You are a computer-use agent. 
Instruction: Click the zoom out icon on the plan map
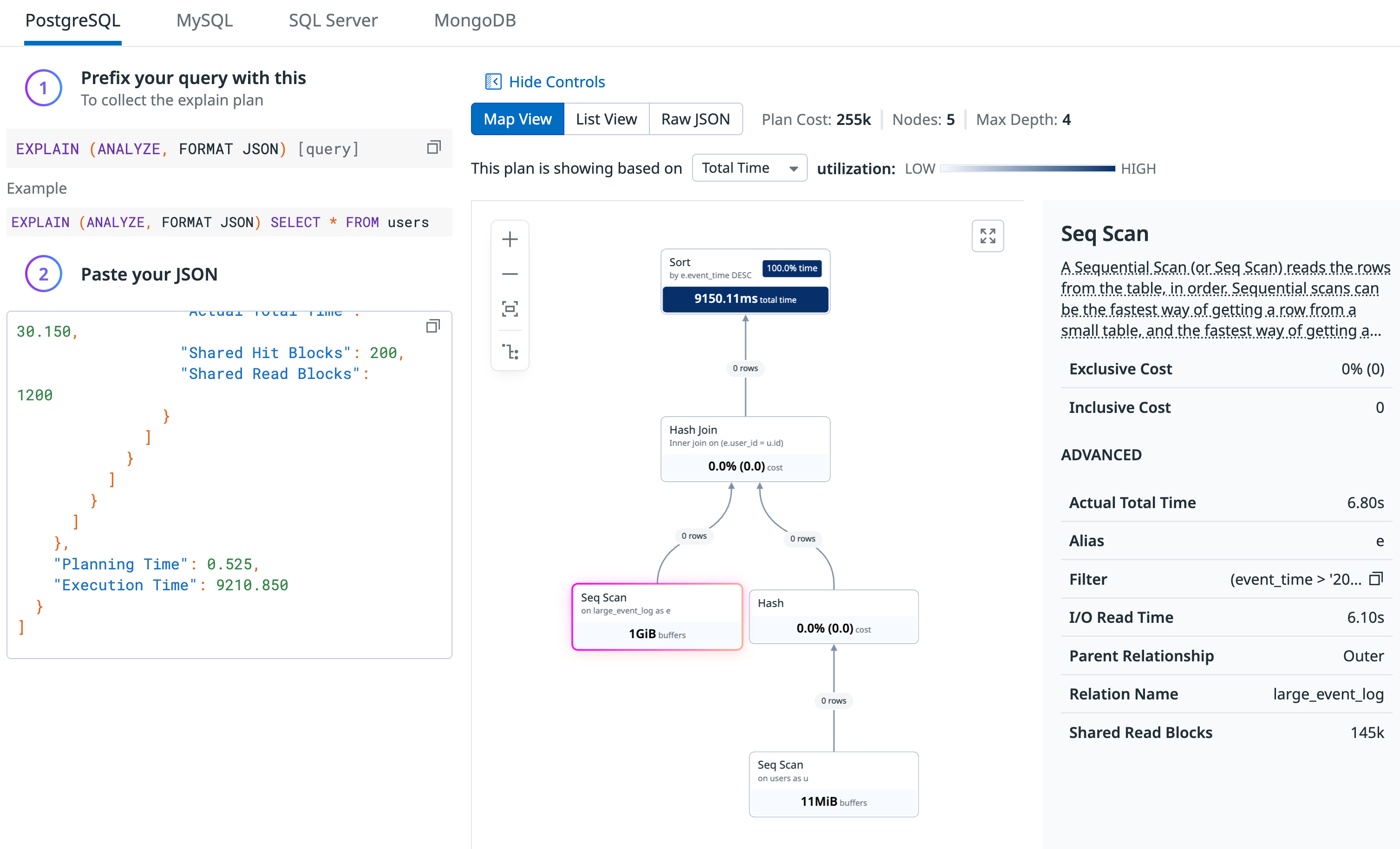(510, 274)
